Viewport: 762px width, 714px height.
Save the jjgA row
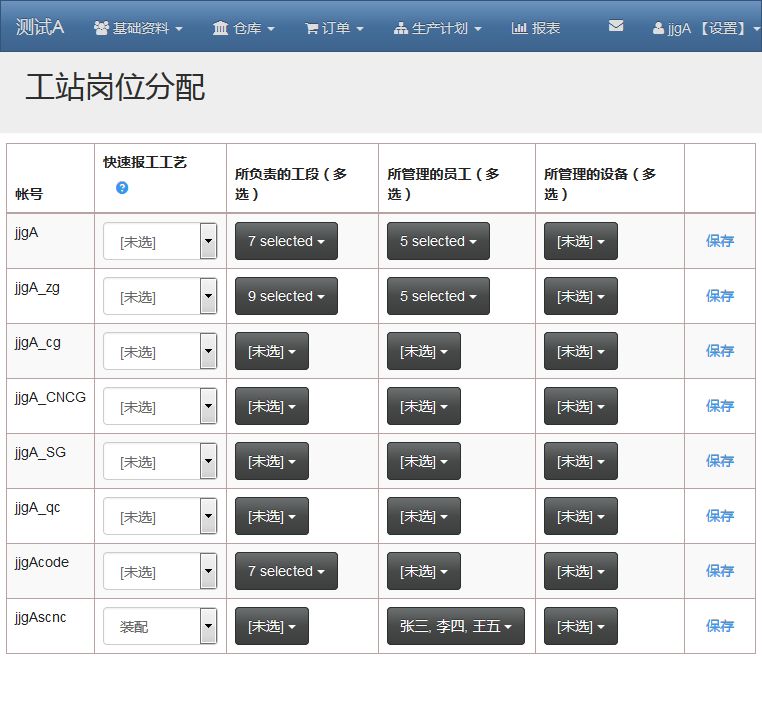[x=719, y=241]
